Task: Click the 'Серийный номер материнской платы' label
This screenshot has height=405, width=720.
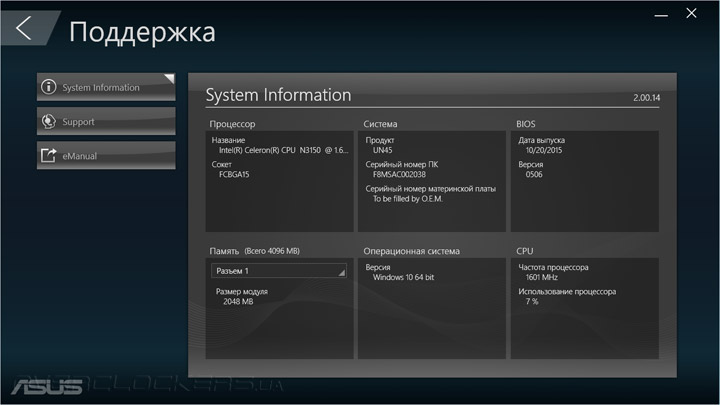Action: (431, 189)
